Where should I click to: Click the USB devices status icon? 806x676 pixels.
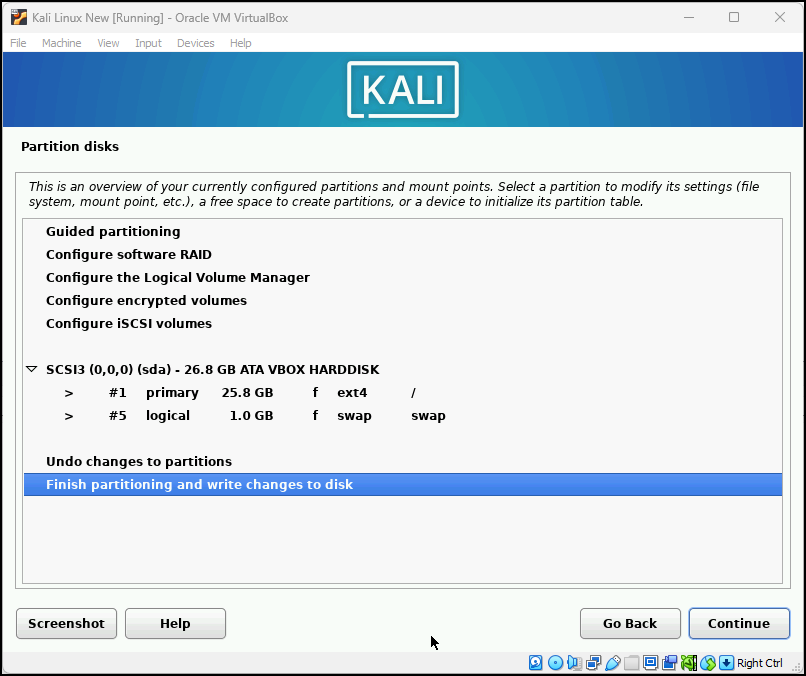612,663
